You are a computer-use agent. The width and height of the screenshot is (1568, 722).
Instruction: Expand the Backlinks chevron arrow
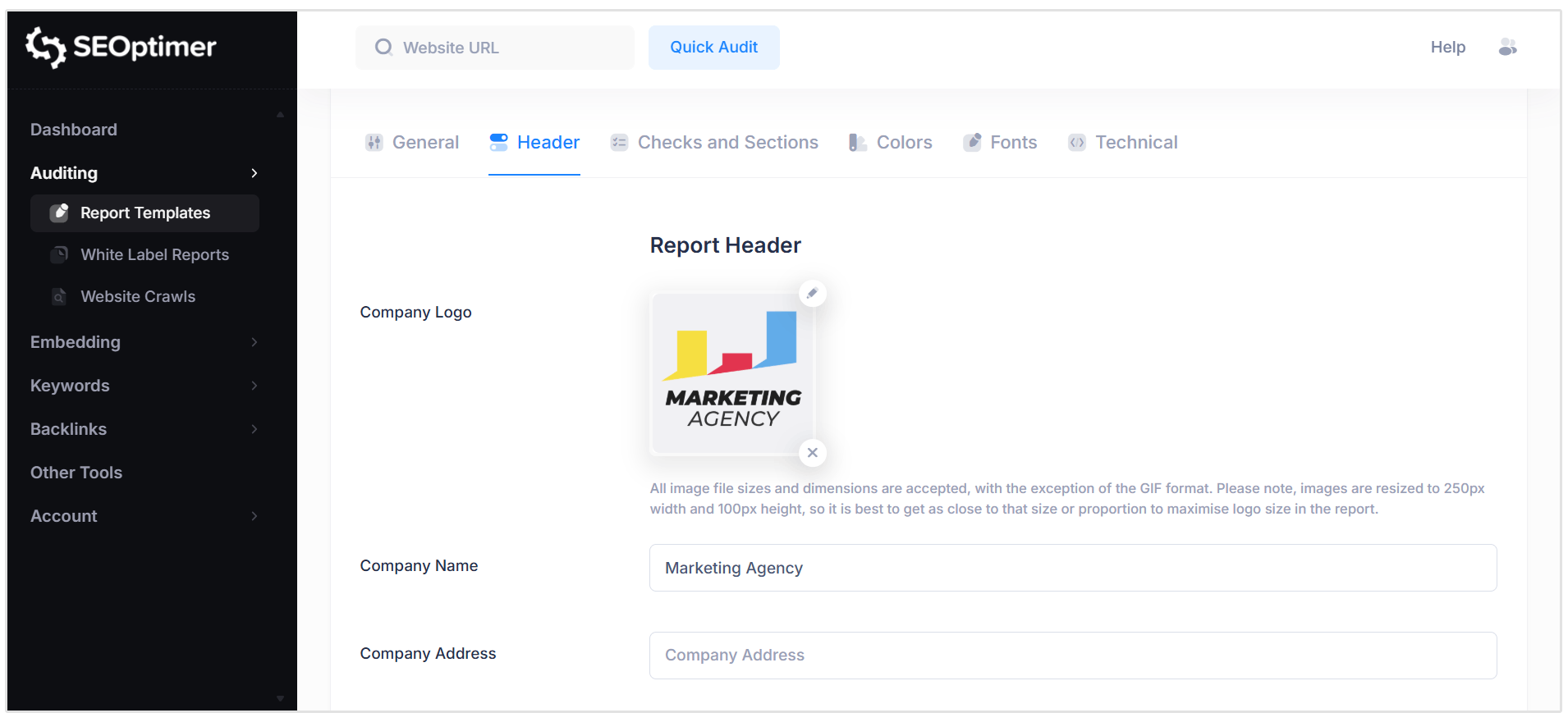[254, 429]
